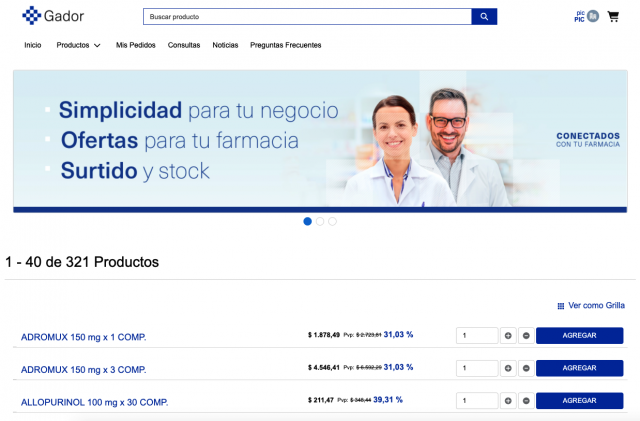640x421 pixels.
Task: Increase quantity for ADROMUX 150 mg x 3
Action: tap(508, 368)
